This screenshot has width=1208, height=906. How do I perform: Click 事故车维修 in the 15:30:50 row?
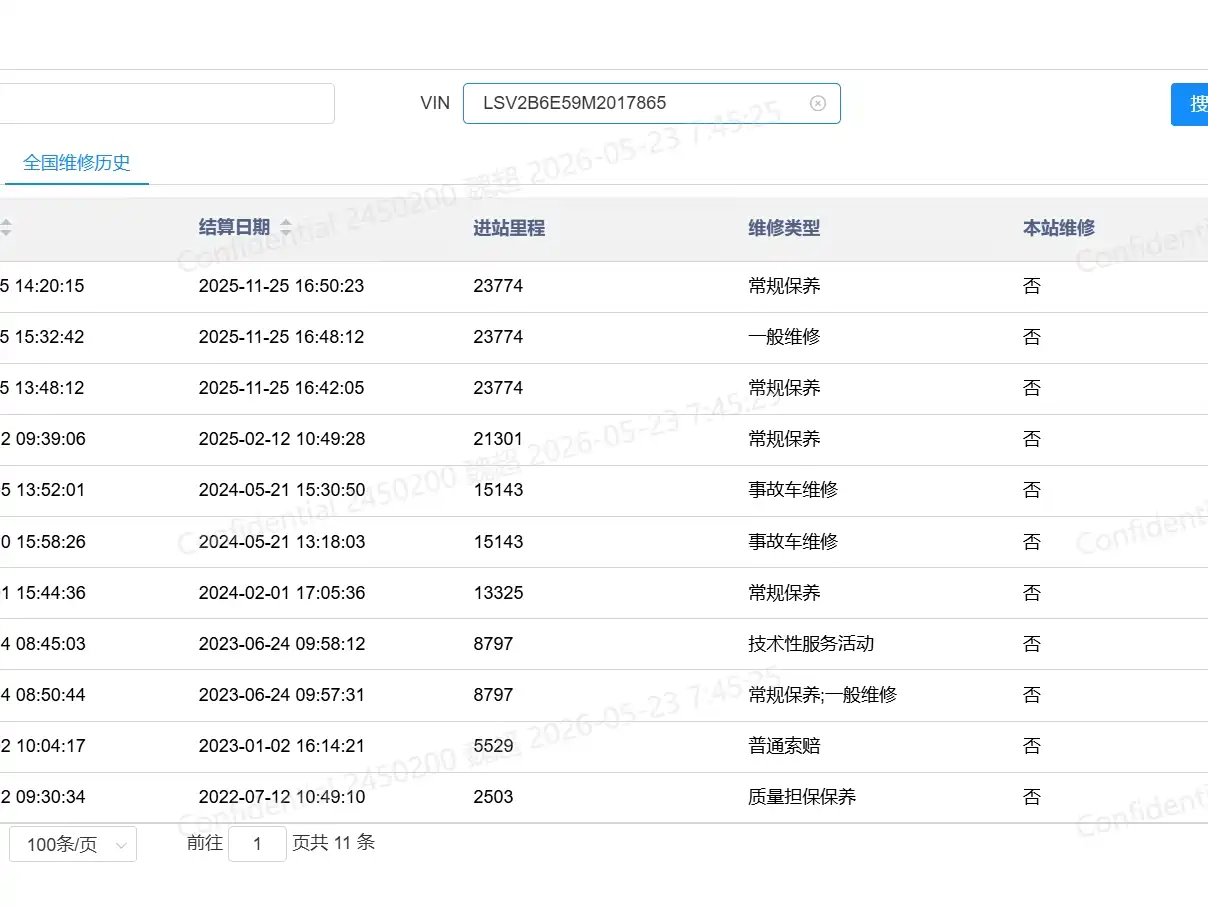(x=793, y=490)
